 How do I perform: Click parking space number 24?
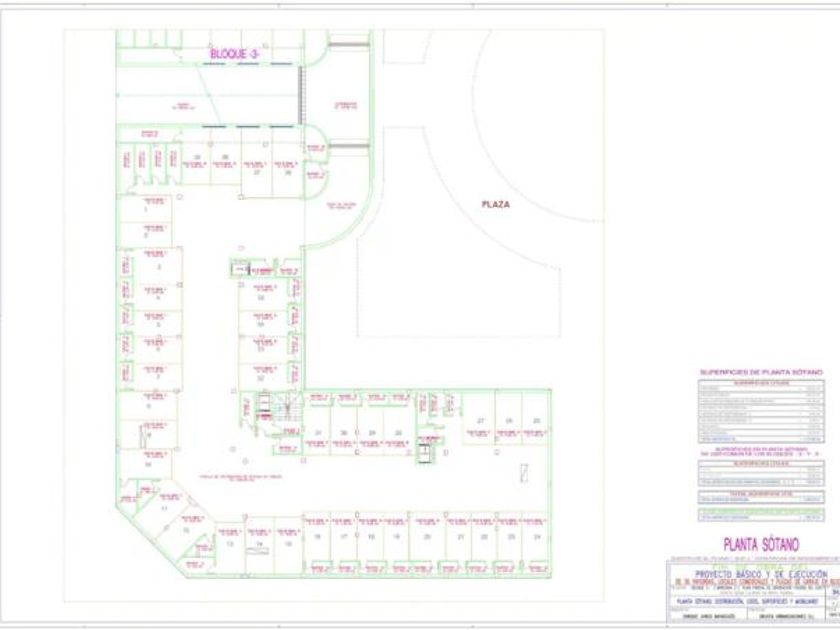coord(537,536)
